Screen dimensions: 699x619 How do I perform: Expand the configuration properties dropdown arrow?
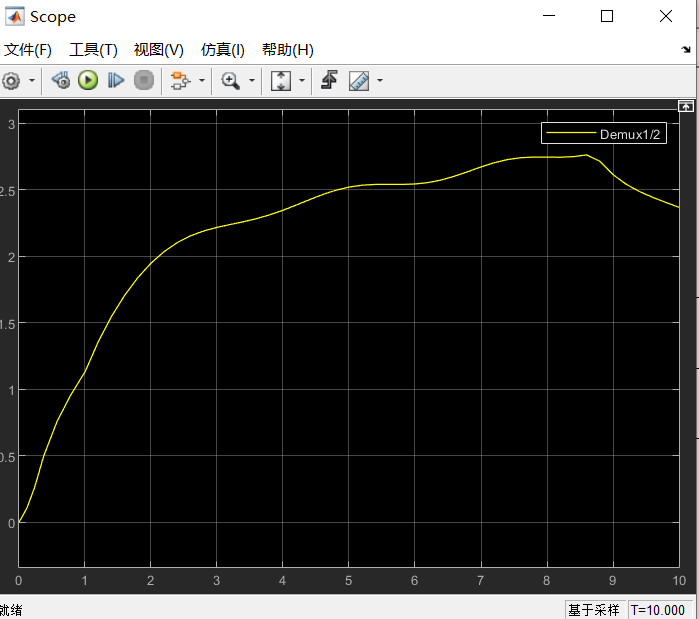pyautogui.click(x=32, y=81)
